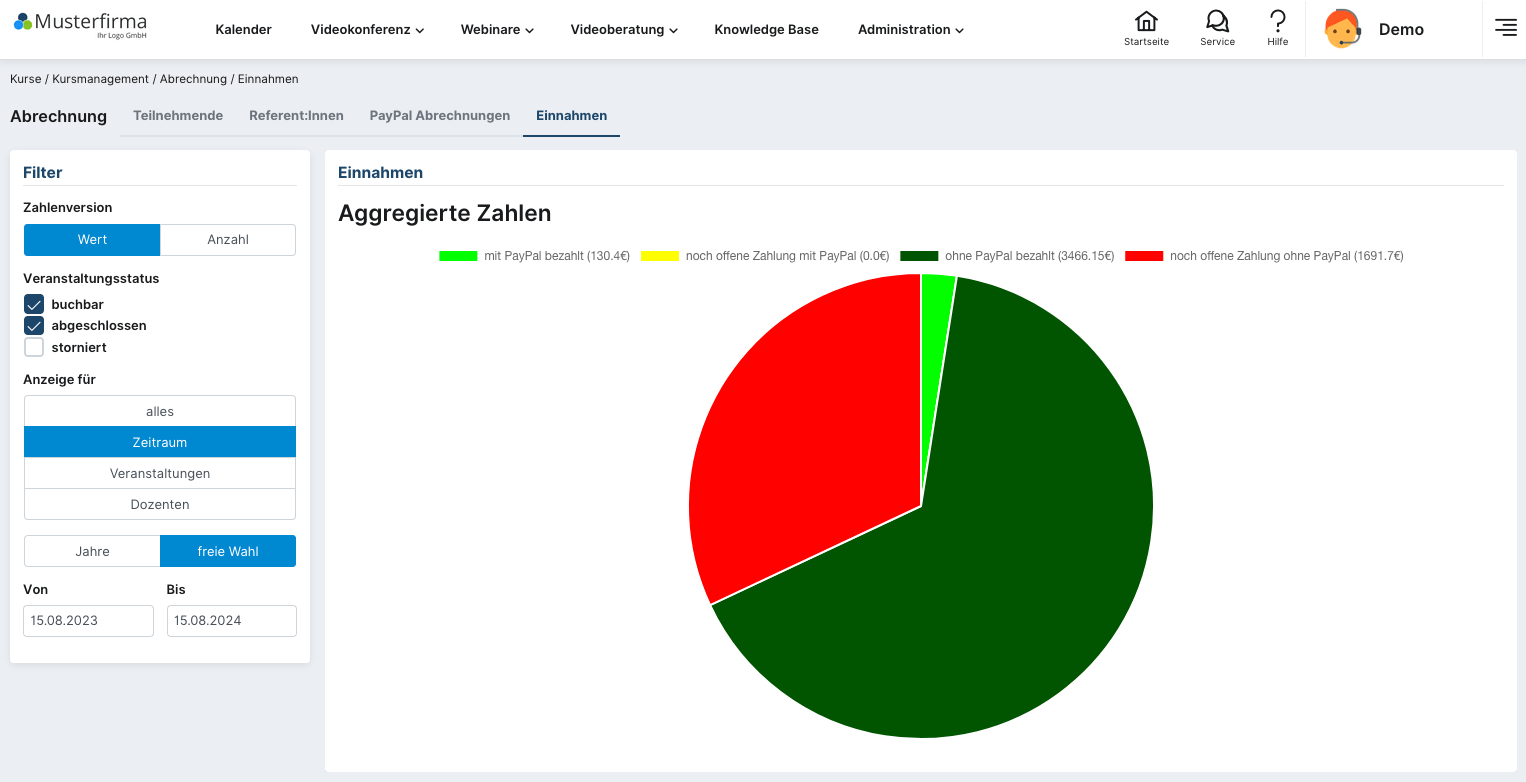This screenshot has width=1526, height=782.
Task: Expand the Webinare dropdown menu
Action: click(497, 30)
